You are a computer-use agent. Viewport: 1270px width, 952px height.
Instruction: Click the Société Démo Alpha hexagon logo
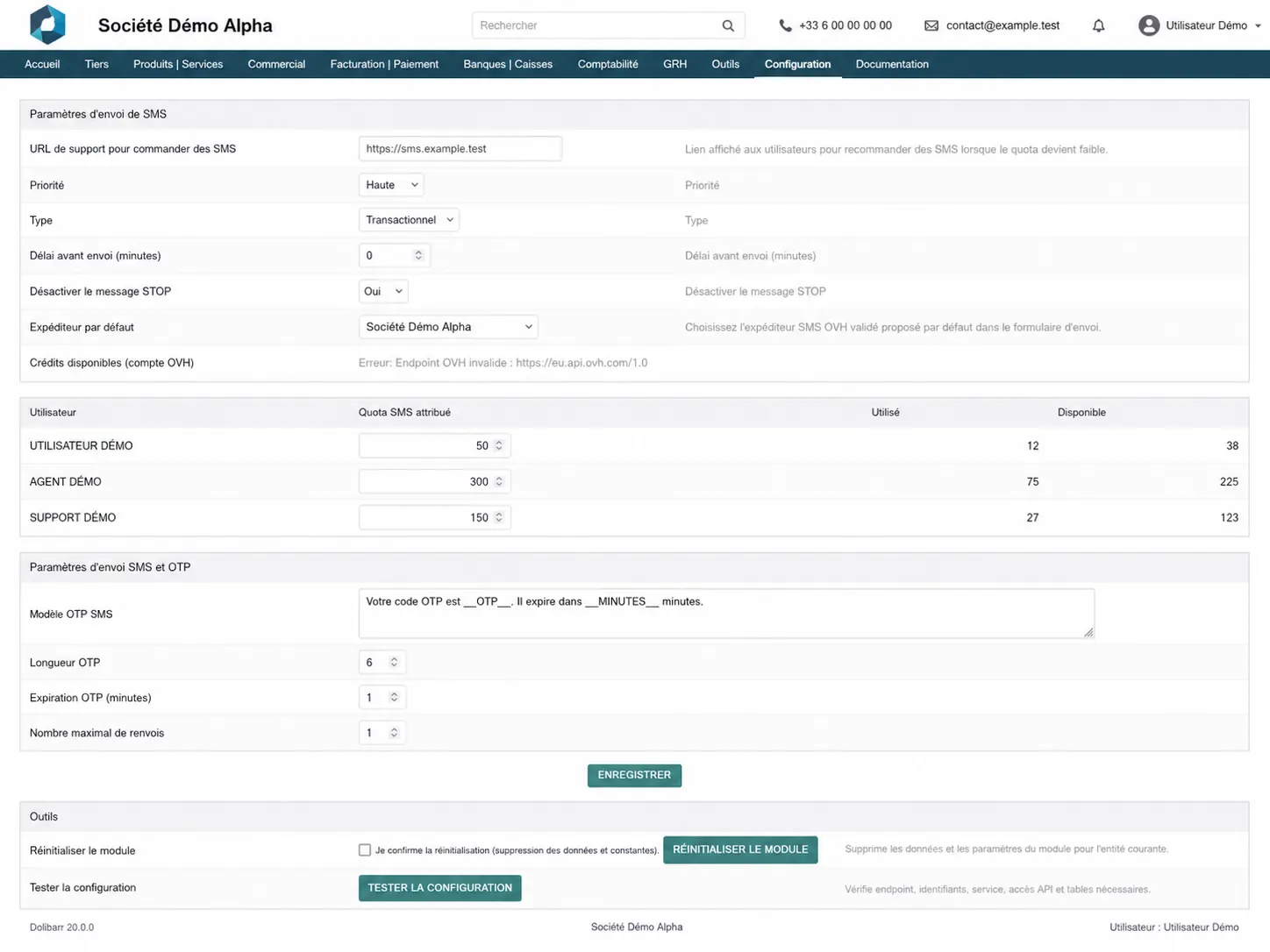(x=47, y=25)
